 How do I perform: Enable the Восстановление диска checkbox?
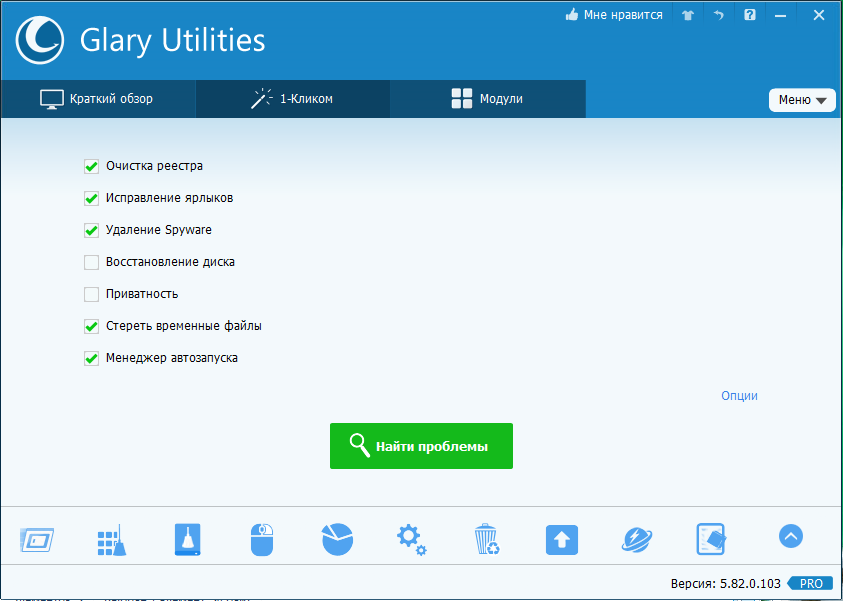[x=91, y=262]
